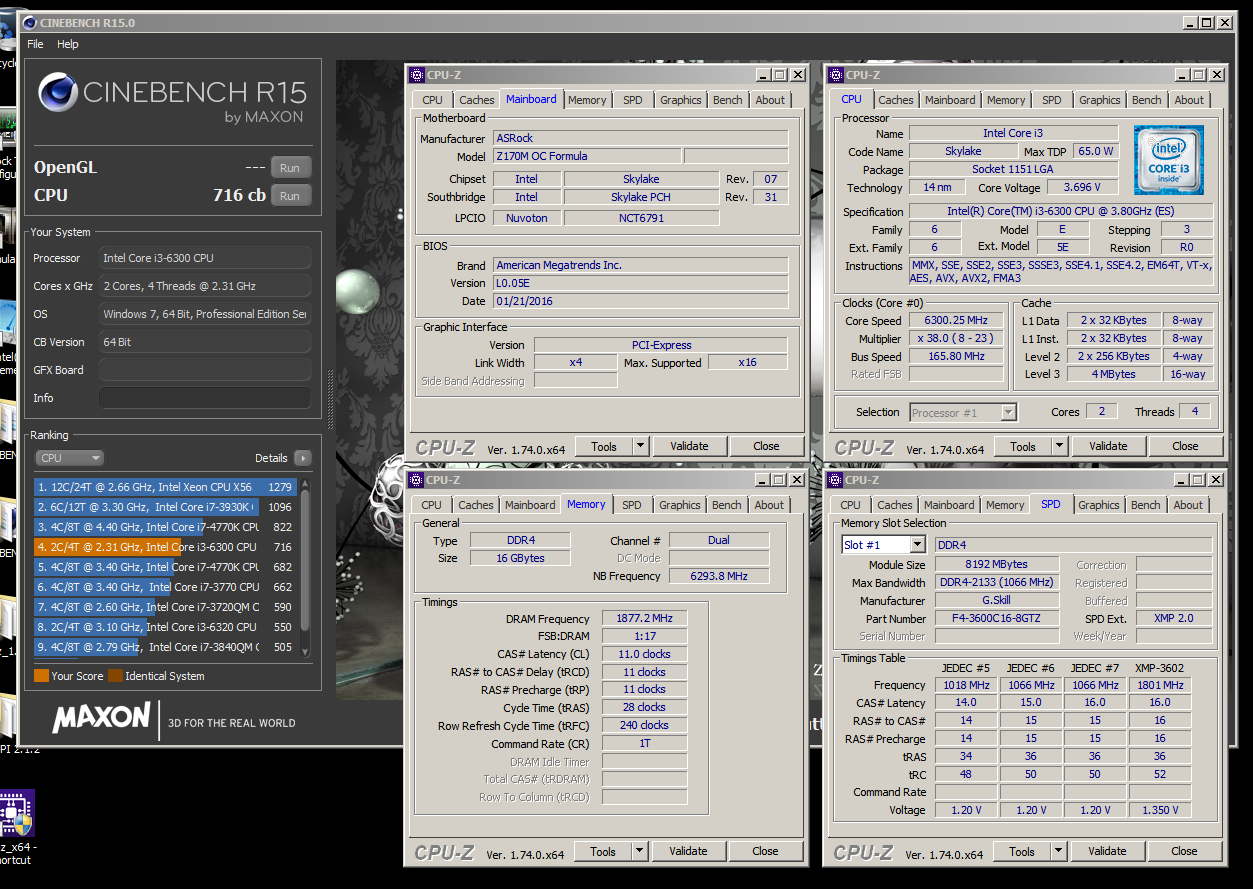Image resolution: width=1253 pixels, height=889 pixels.
Task: Click the Info input field in Cinebench
Action: point(205,398)
